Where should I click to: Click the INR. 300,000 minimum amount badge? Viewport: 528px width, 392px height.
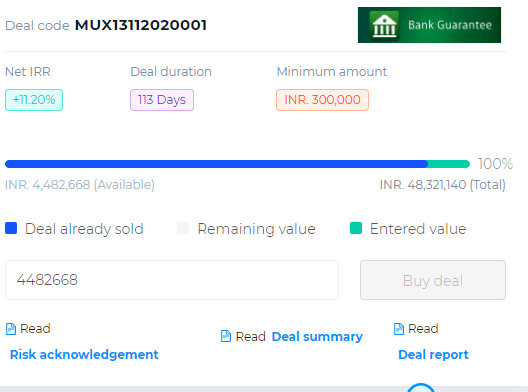pyautogui.click(x=323, y=100)
